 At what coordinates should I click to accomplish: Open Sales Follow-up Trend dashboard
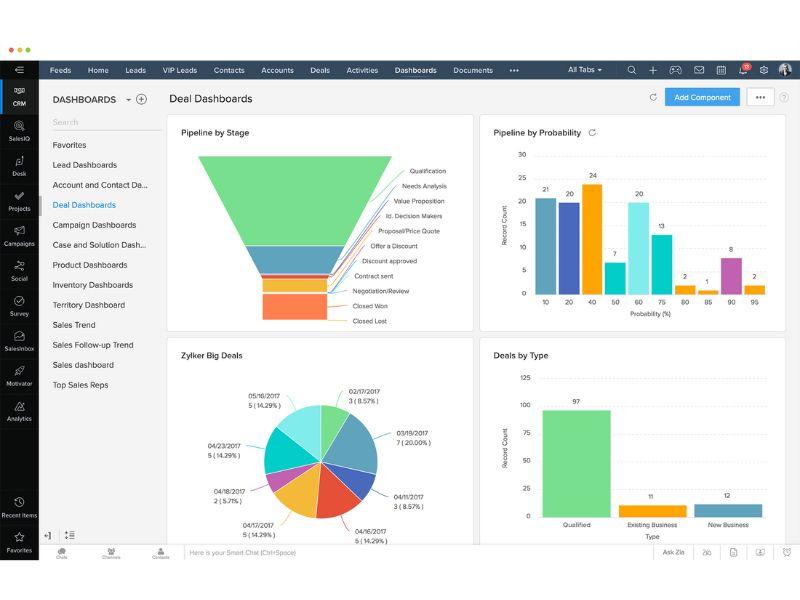coord(93,345)
